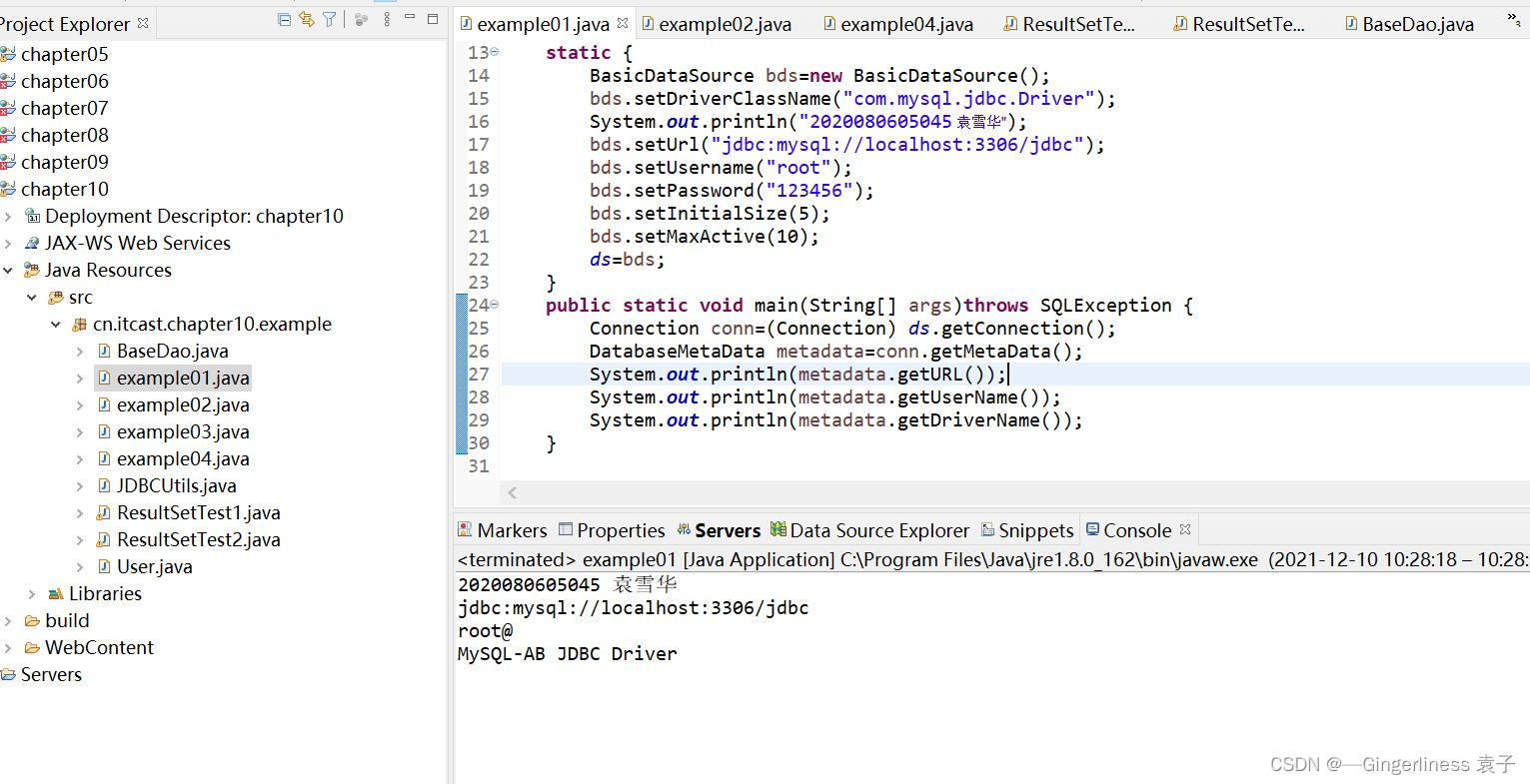1530x784 pixels.
Task: Click the editor horizontal scrollbar left arrow
Action: pyautogui.click(x=513, y=491)
